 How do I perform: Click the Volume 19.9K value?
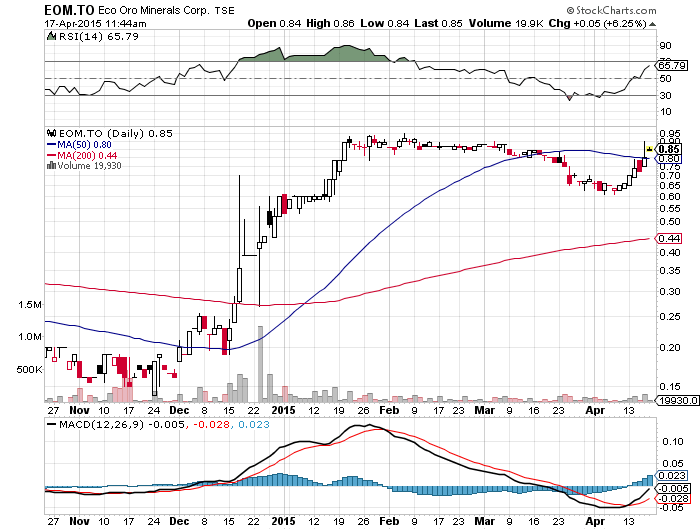[506, 24]
